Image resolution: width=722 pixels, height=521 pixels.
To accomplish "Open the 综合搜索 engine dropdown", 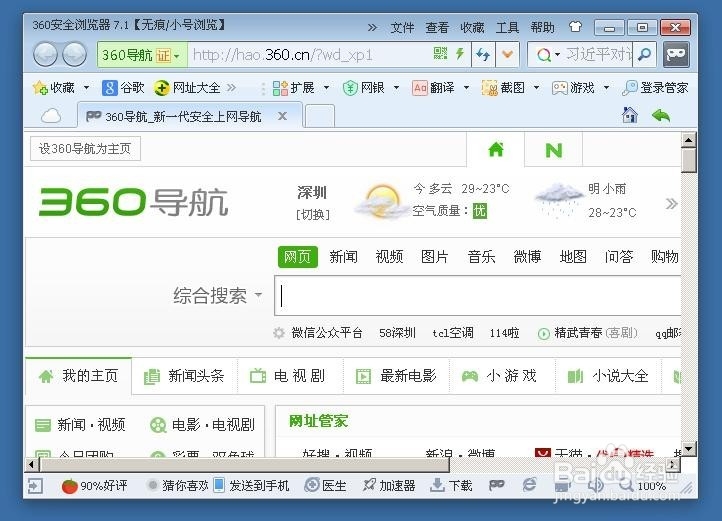I will pyautogui.click(x=217, y=295).
